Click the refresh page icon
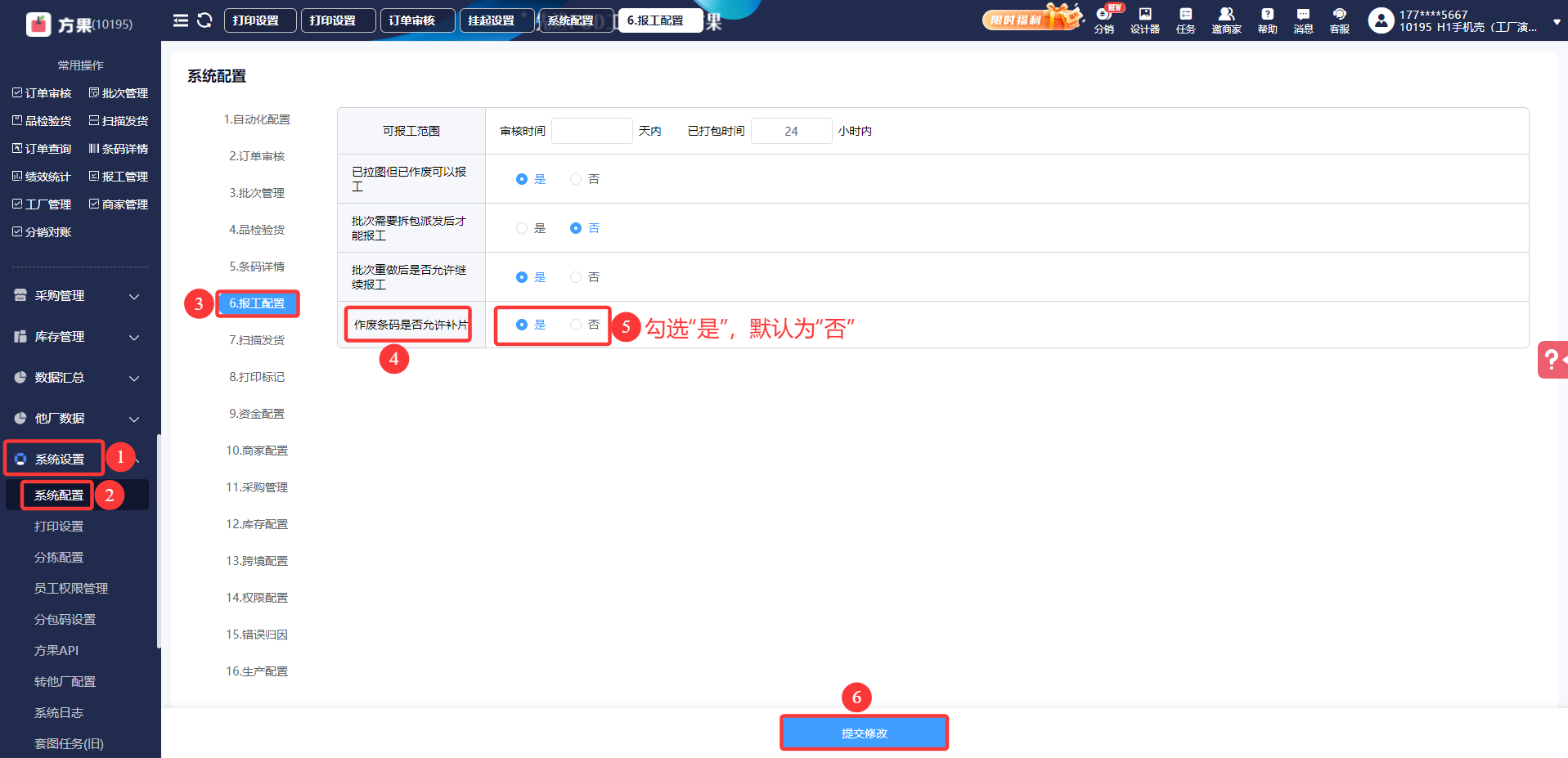This screenshot has height=758, width=1568. point(204,20)
